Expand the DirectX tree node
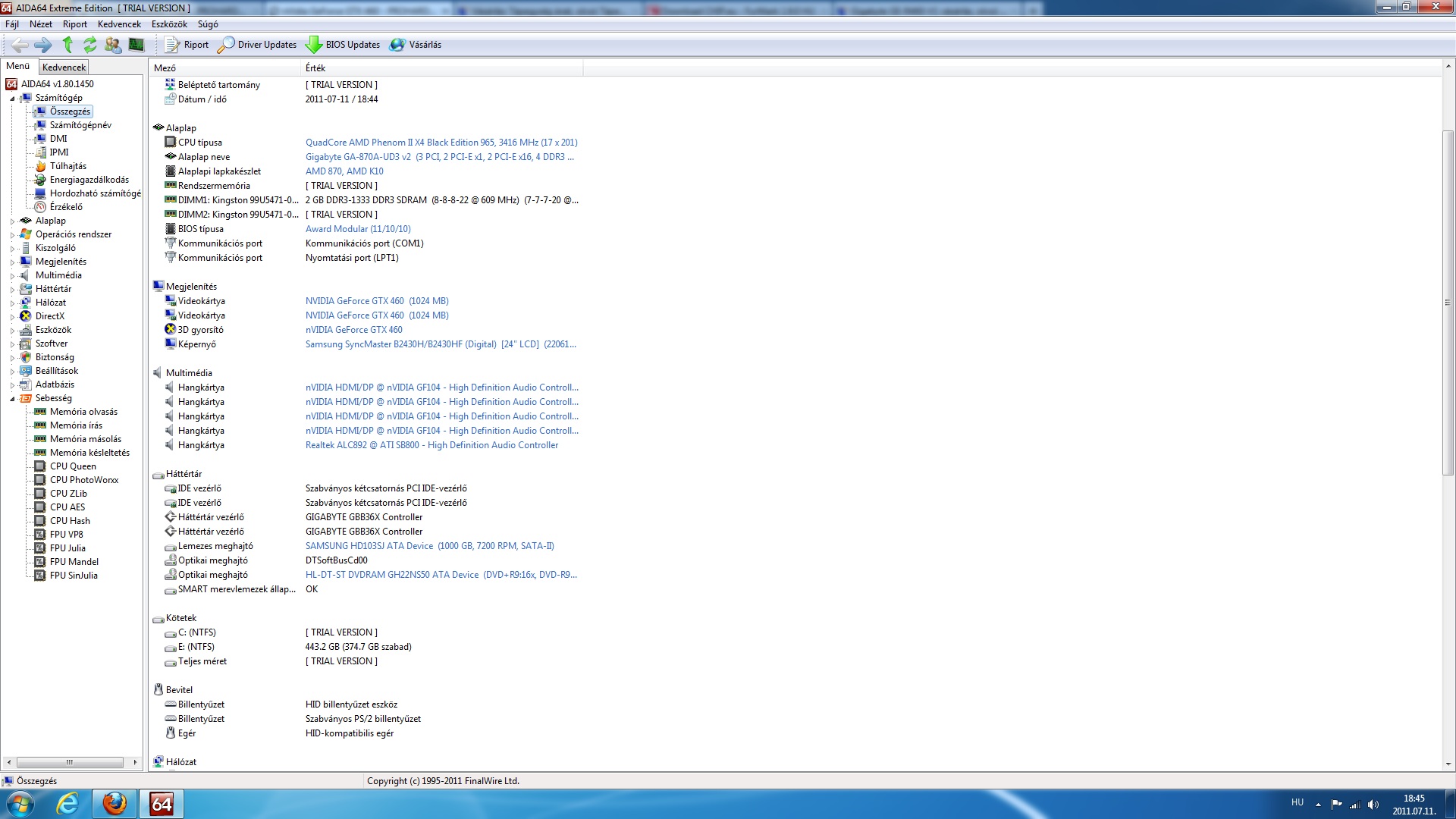Image resolution: width=1456 pixels, height=819 pixels. point(12,317)
